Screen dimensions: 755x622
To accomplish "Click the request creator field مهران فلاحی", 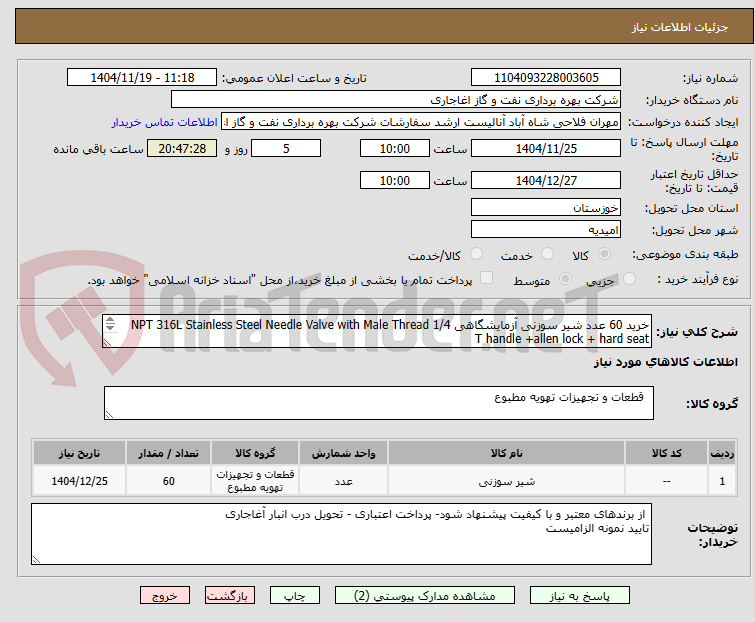I will 421,122.
